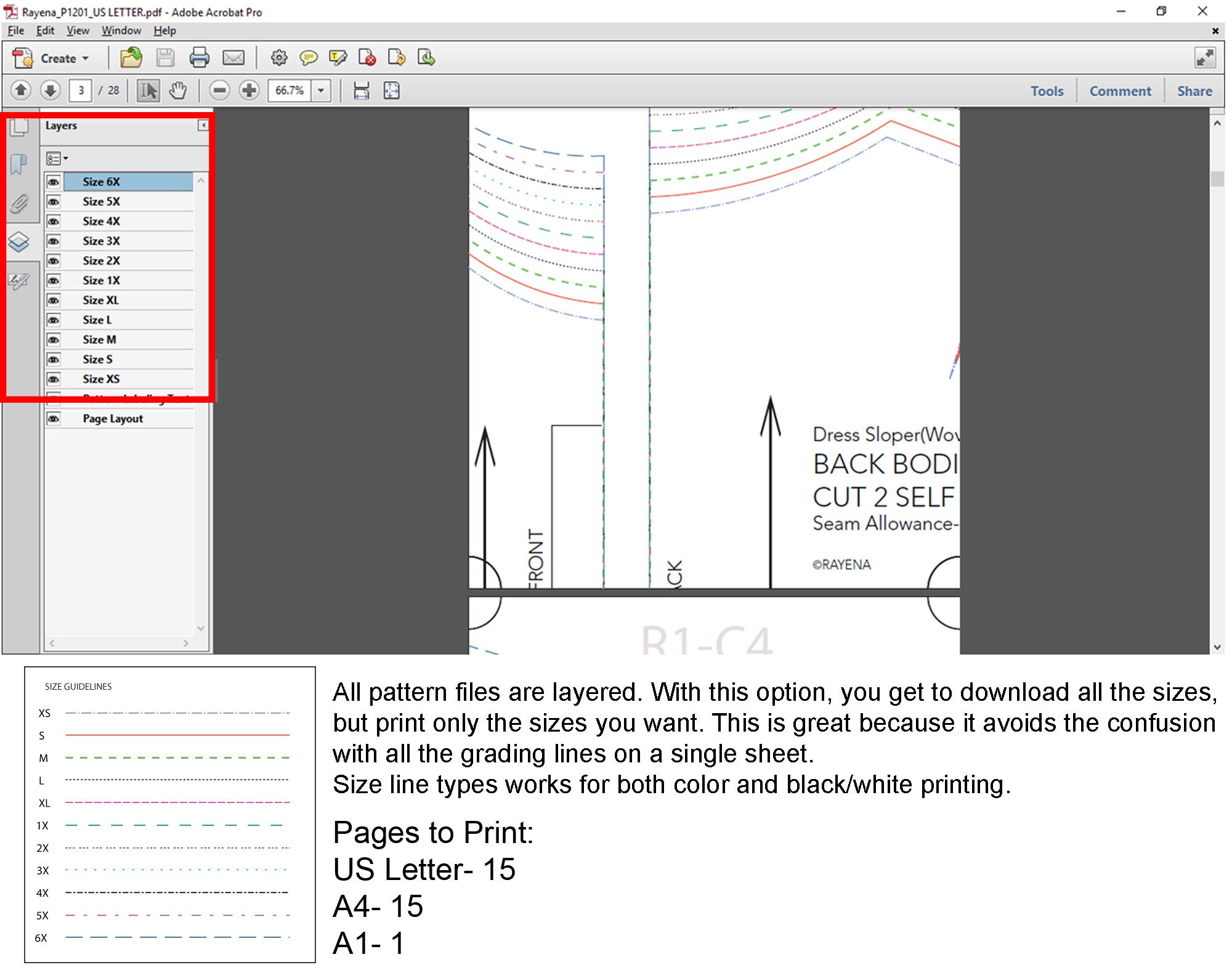Viewport: 1232px width, 973px height.
Task: Toggle Page Layout layer eye icon
Action: pos(54,419)
